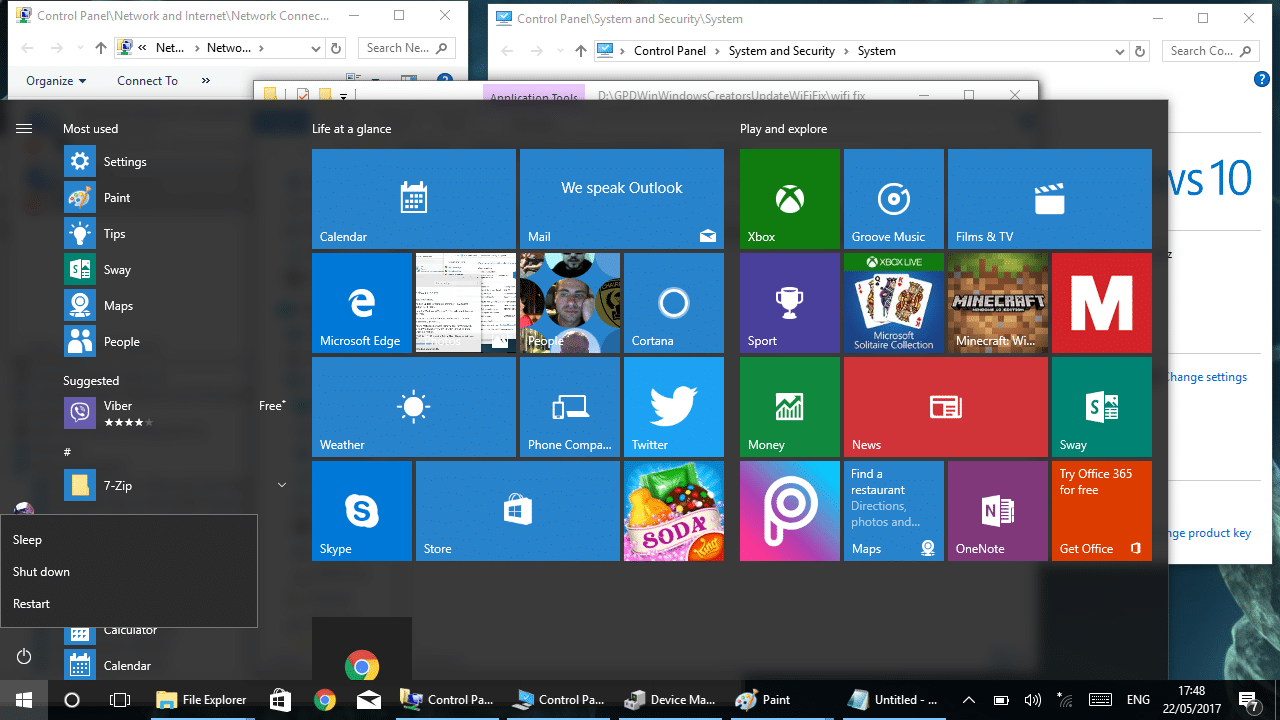Screen dimensions: 1280x720
Task: Click the Windows Start button
Action: tap(24, 700)
